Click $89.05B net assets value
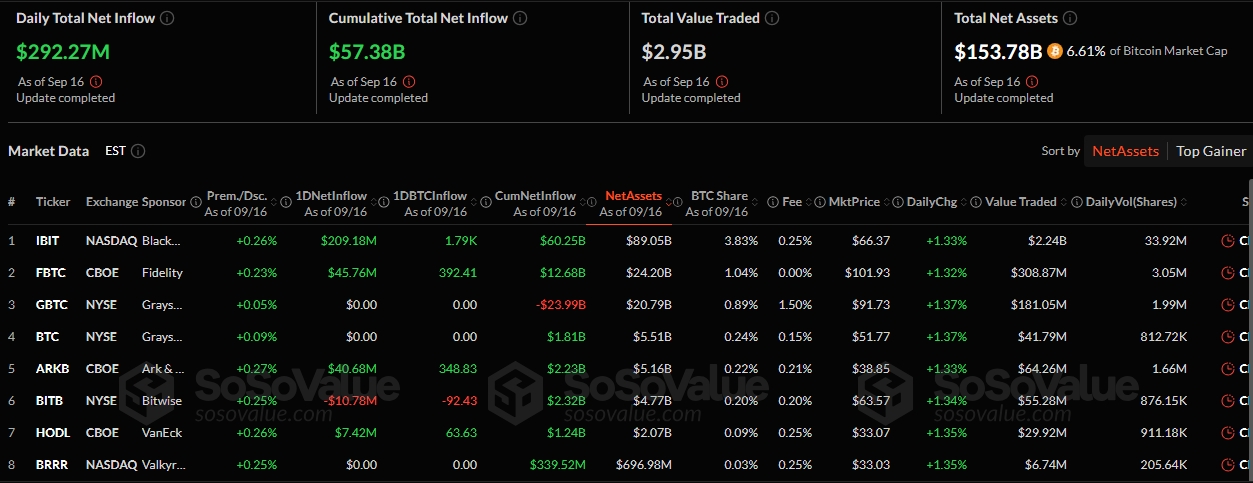This screenshot has width=1253, height=483. (x=648, y=241)
